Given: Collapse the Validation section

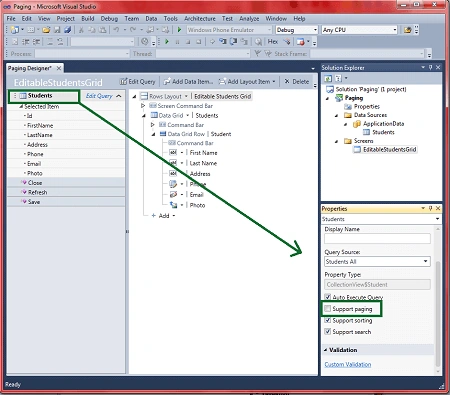Looking at the screenshot, I should coord(326,350).
